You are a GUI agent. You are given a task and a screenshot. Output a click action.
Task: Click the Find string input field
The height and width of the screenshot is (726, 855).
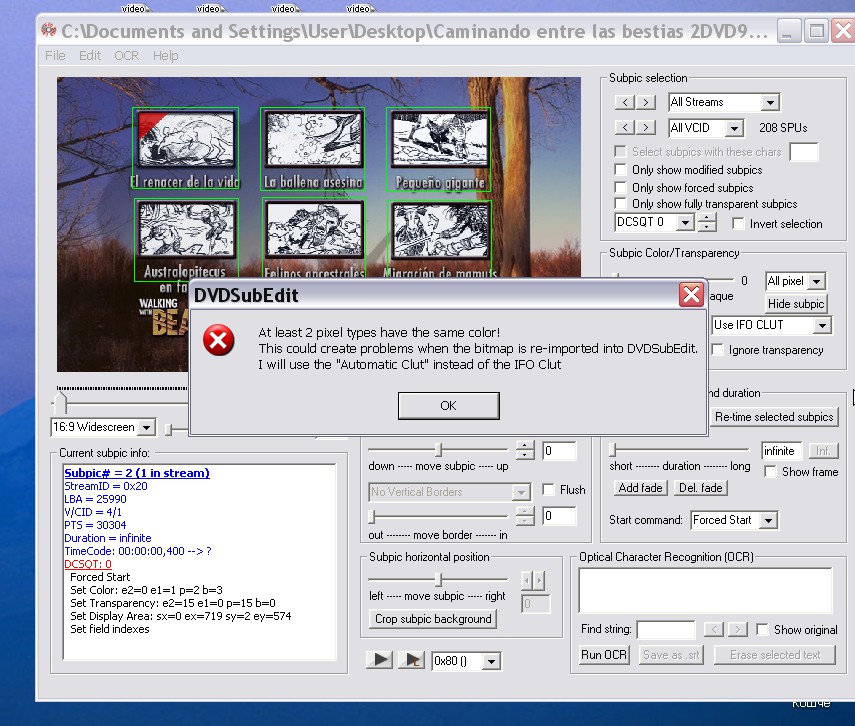click(666, 629)
